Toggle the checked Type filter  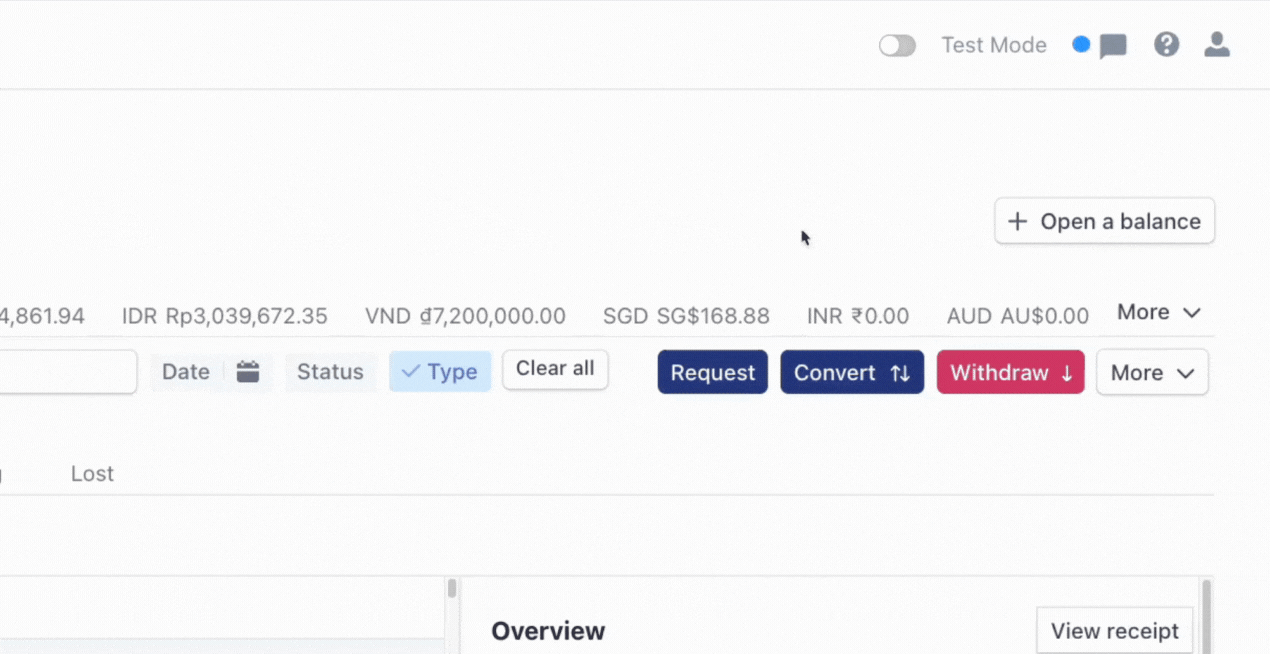pos(440,372)
